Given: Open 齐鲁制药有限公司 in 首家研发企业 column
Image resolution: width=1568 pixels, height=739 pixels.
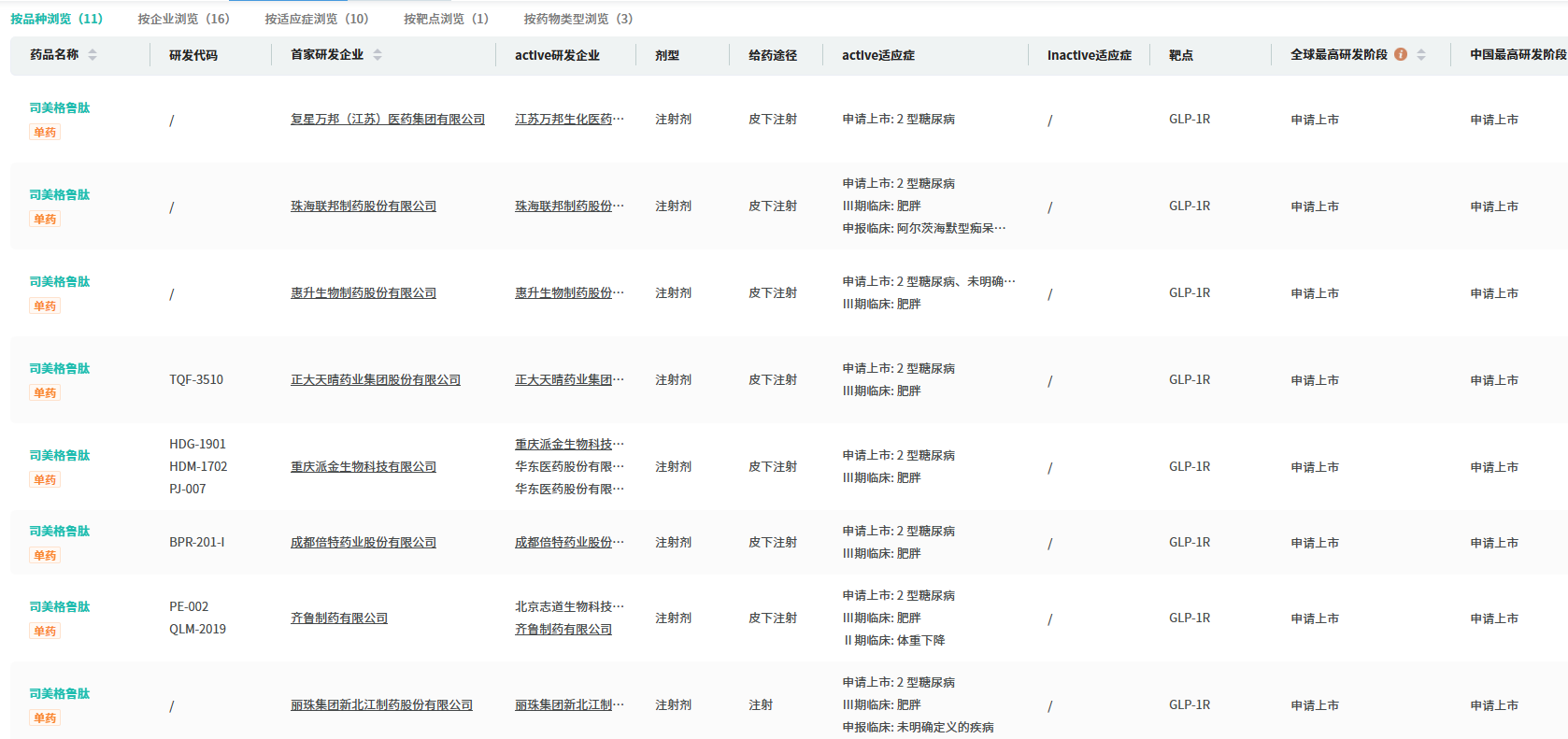Looking at the screenshot, I should pyautogui.click(x=339, y=618).
